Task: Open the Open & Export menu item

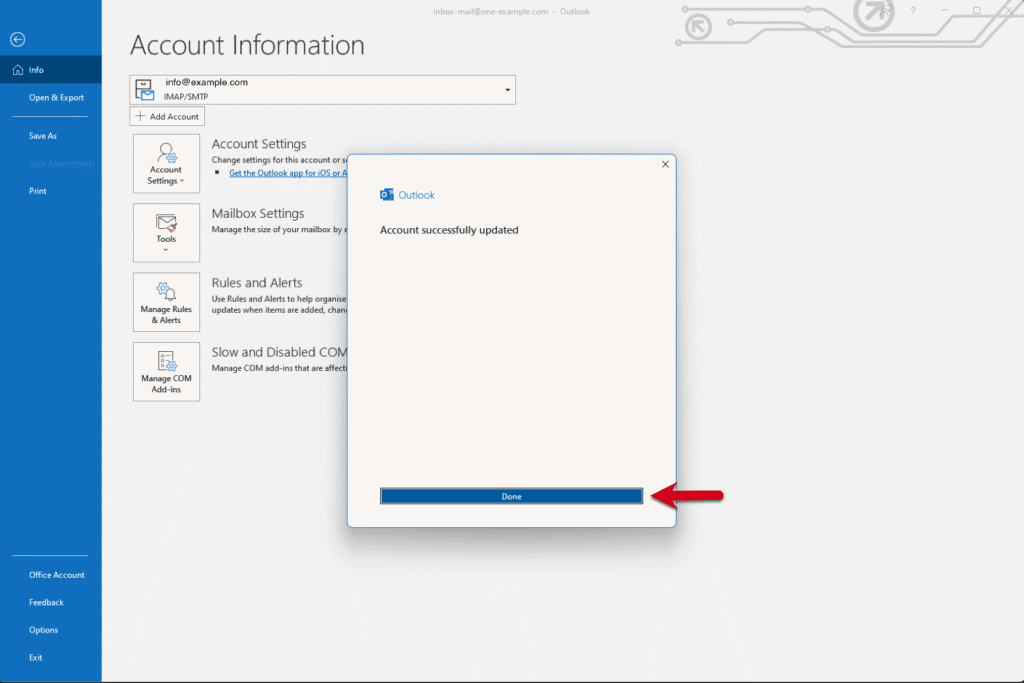Action: click(x=56, y=97)
